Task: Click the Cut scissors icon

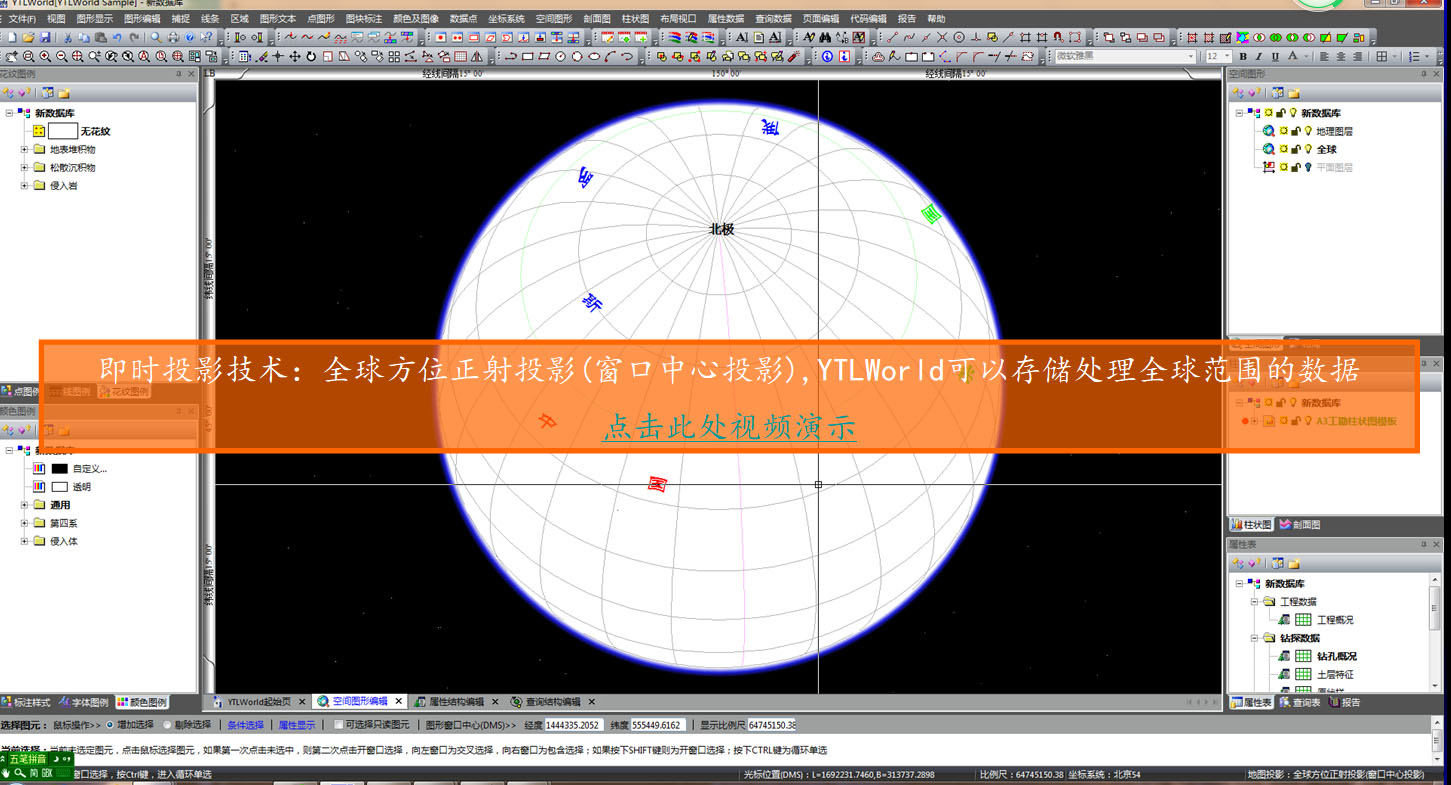Action: [68, 37]
